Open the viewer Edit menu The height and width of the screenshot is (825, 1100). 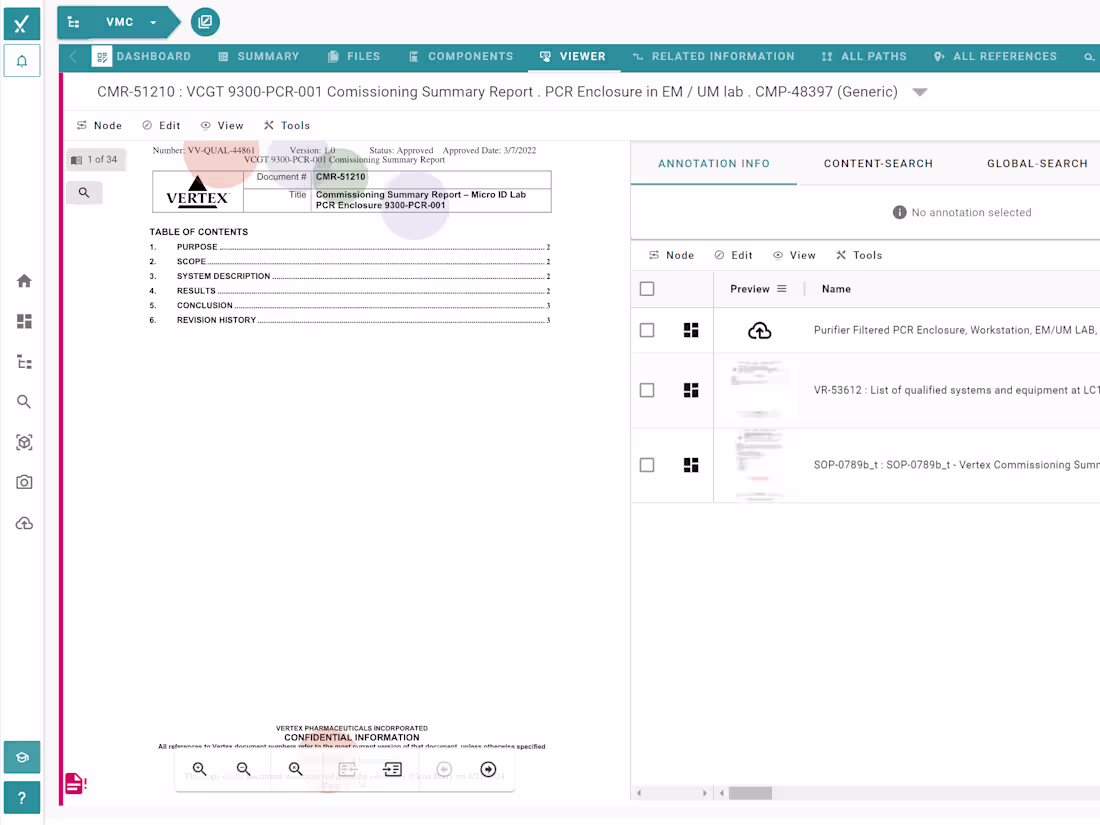pyautogui.click(x=161, y=126)
